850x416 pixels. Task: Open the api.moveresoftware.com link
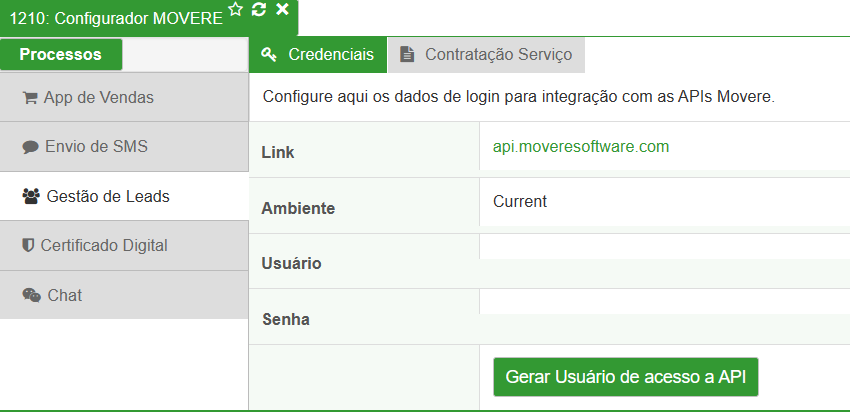click(x=581, y=146)
